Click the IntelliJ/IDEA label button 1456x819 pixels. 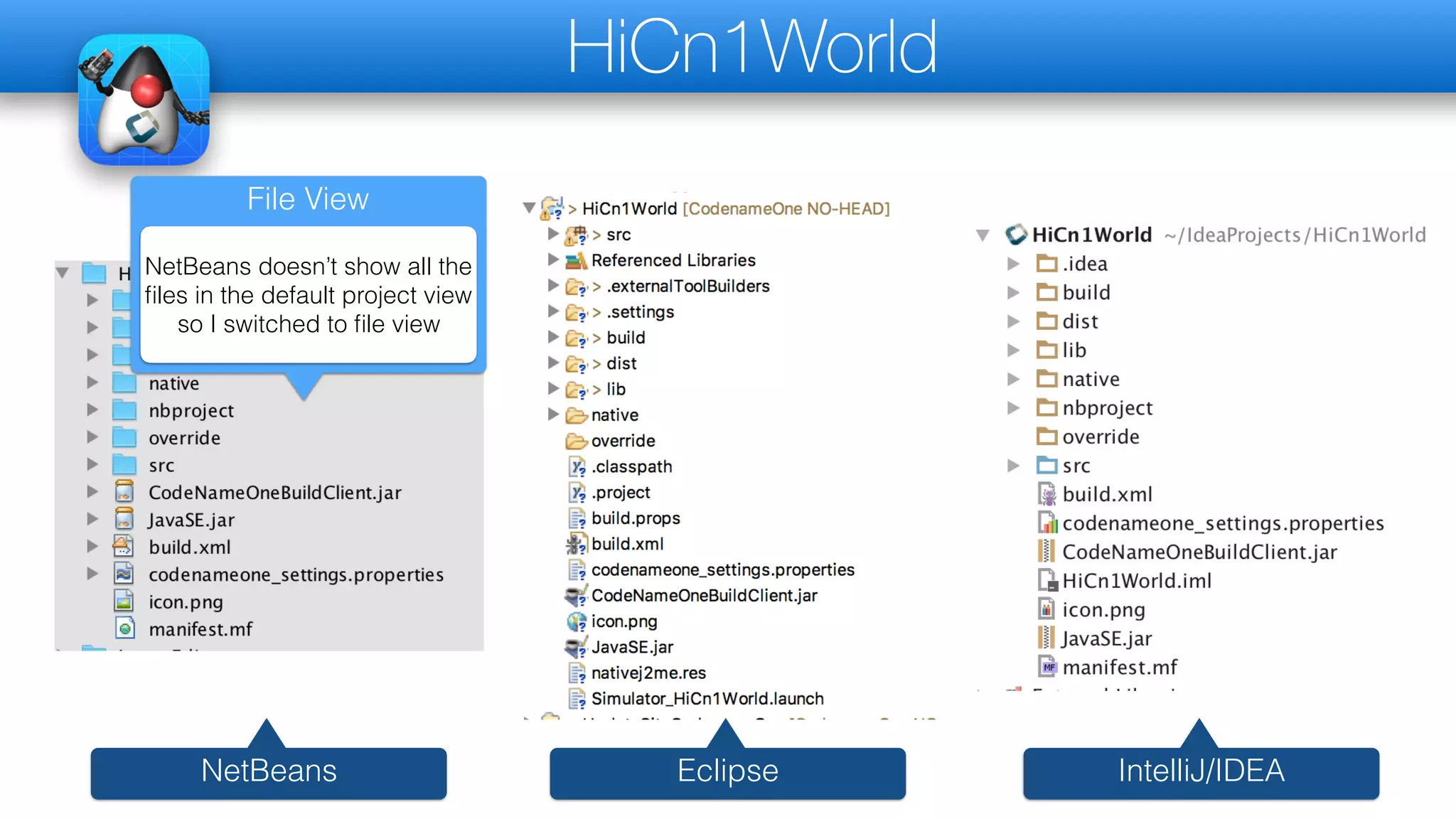tap(1201, 772)
